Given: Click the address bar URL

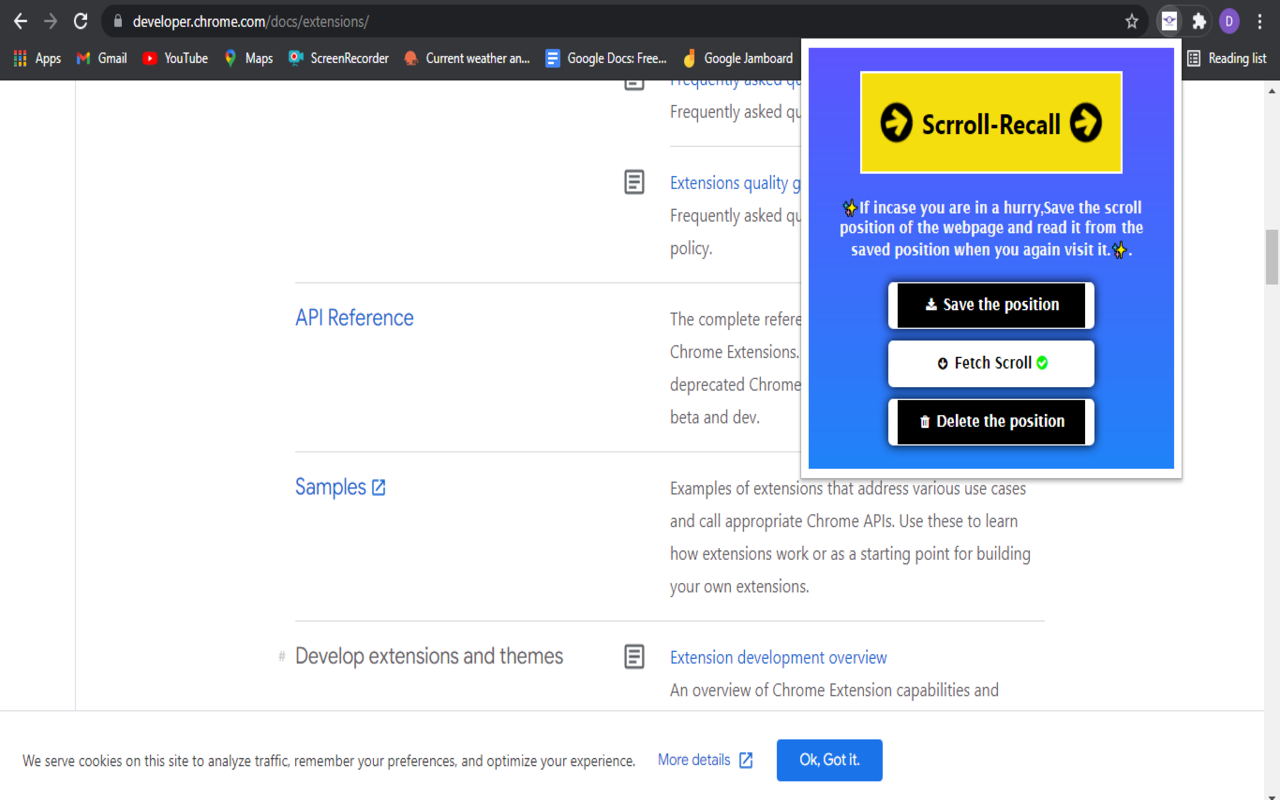Looking at the screenshot, I should coord(250,21).
